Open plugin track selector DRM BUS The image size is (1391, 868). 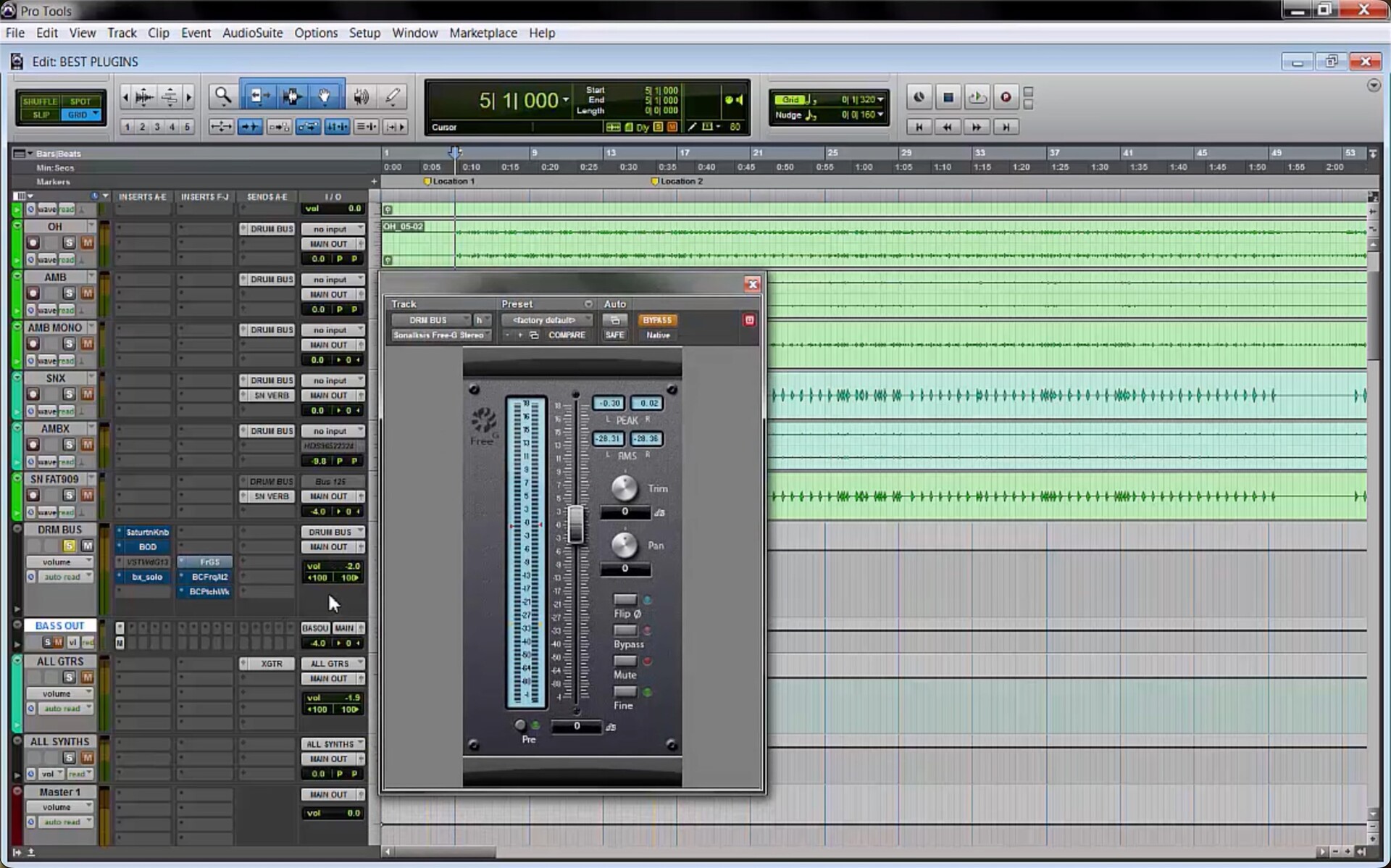pos(430,320)
